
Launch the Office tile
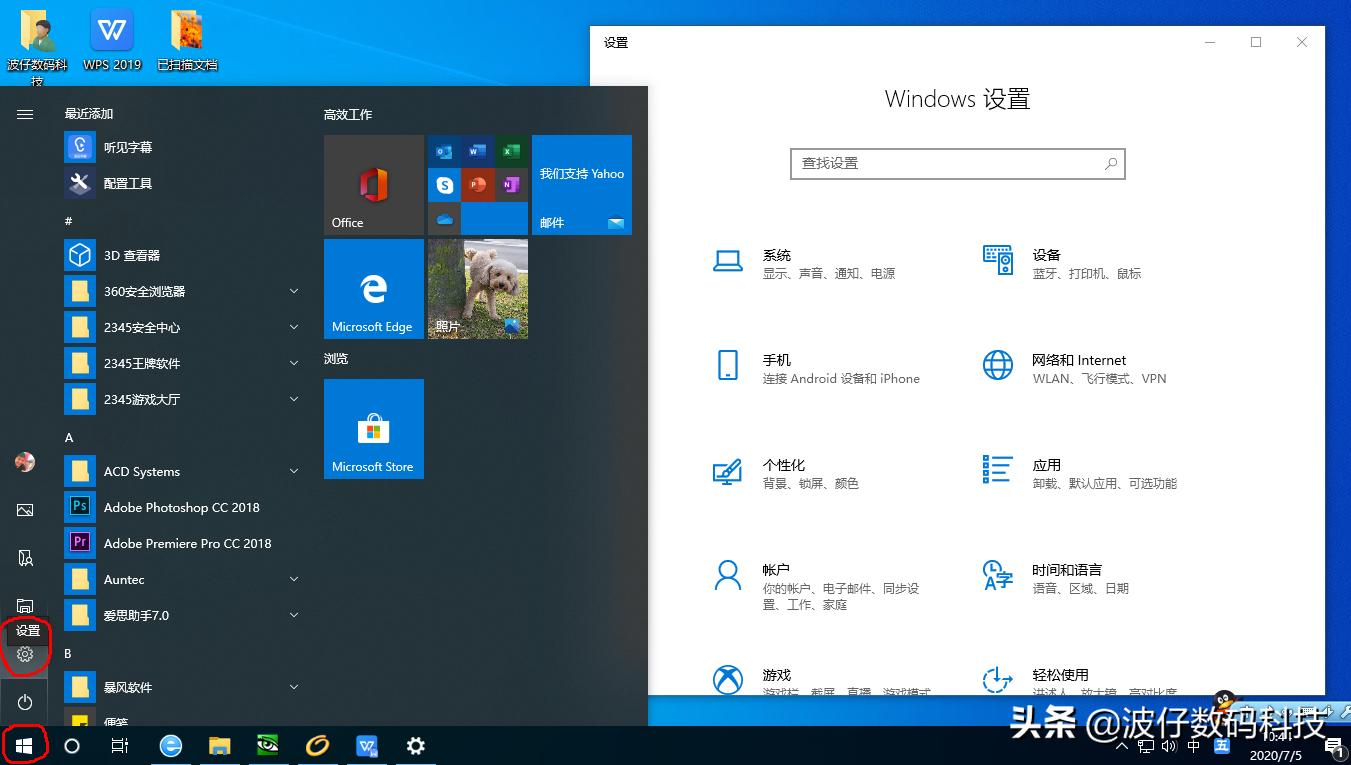click(373, 184)
